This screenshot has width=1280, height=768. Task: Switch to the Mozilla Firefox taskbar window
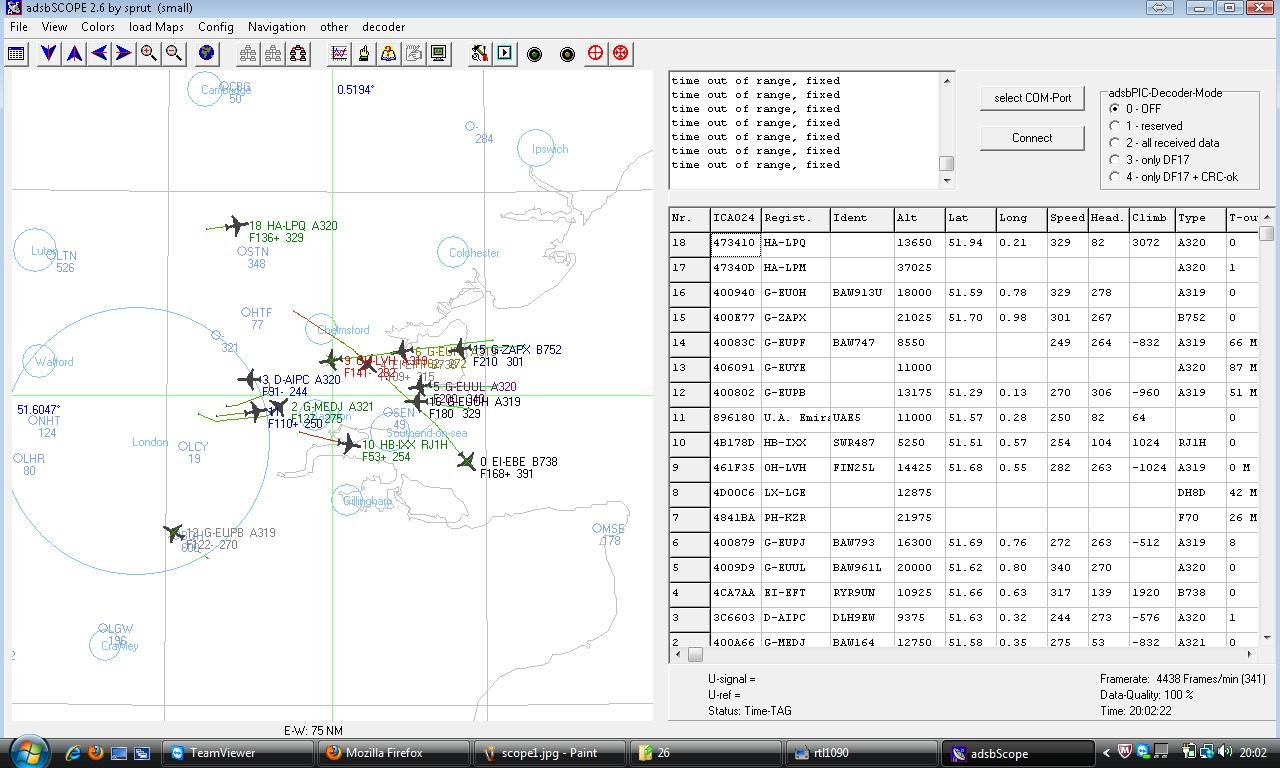(x=394, y=753)
